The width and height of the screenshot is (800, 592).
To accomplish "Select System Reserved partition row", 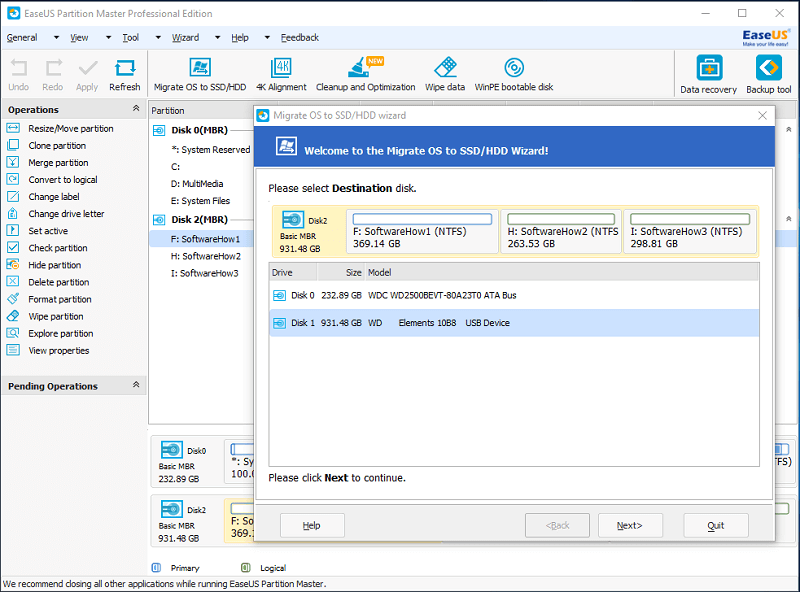I will (x=210, y=150).
